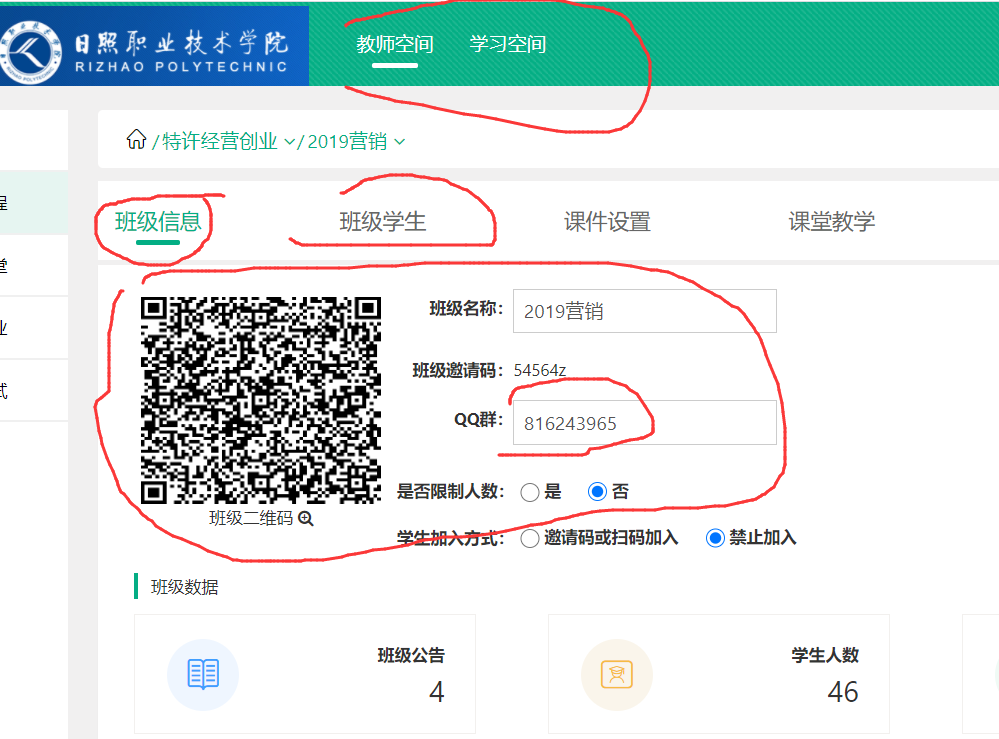This screenshot has height=739, width=999.
Task: Open 教师空间 in top navigation
Action: 394,44
